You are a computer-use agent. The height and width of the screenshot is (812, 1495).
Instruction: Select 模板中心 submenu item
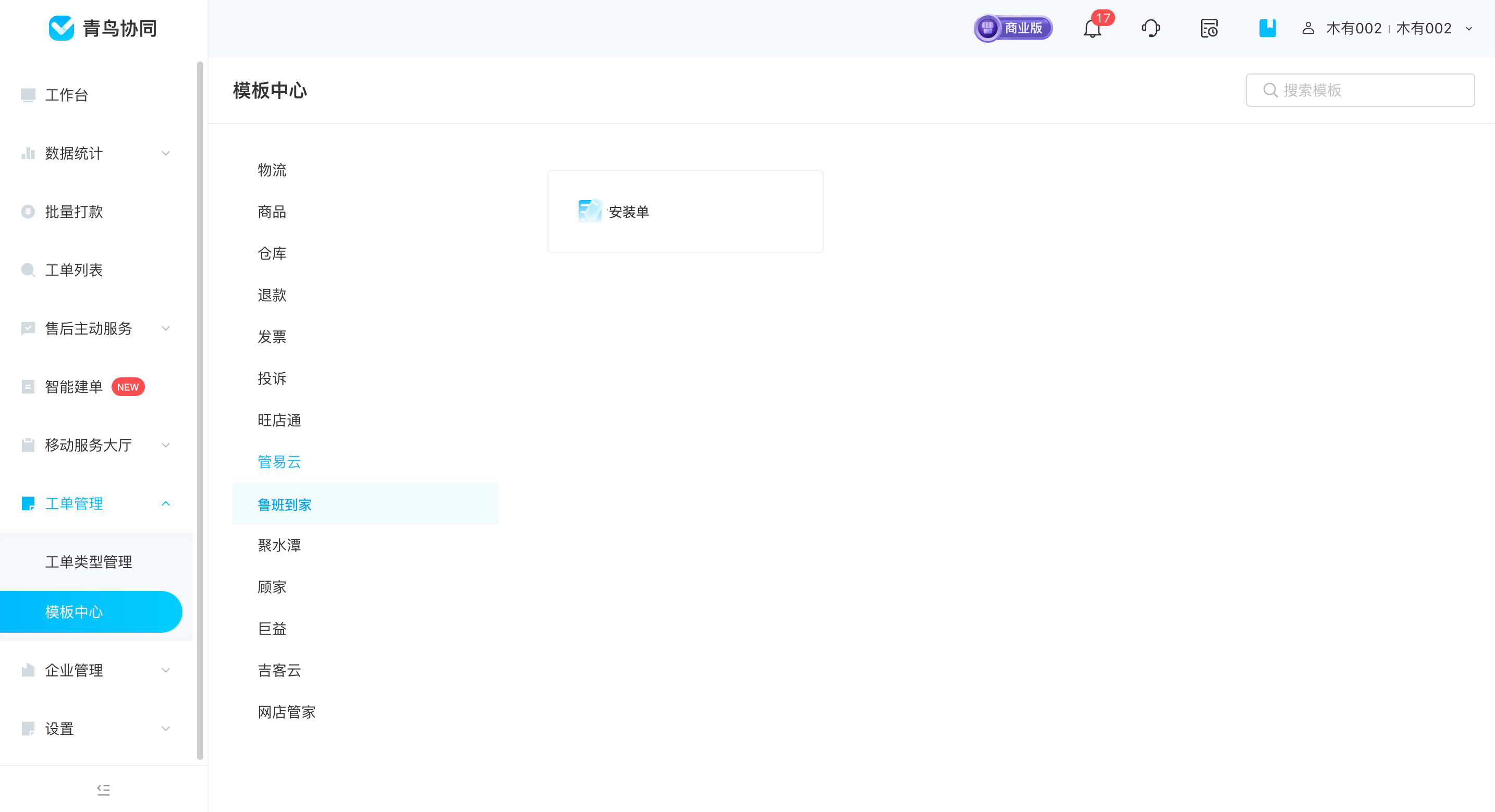pyautogui.click(x=91, y=612)
